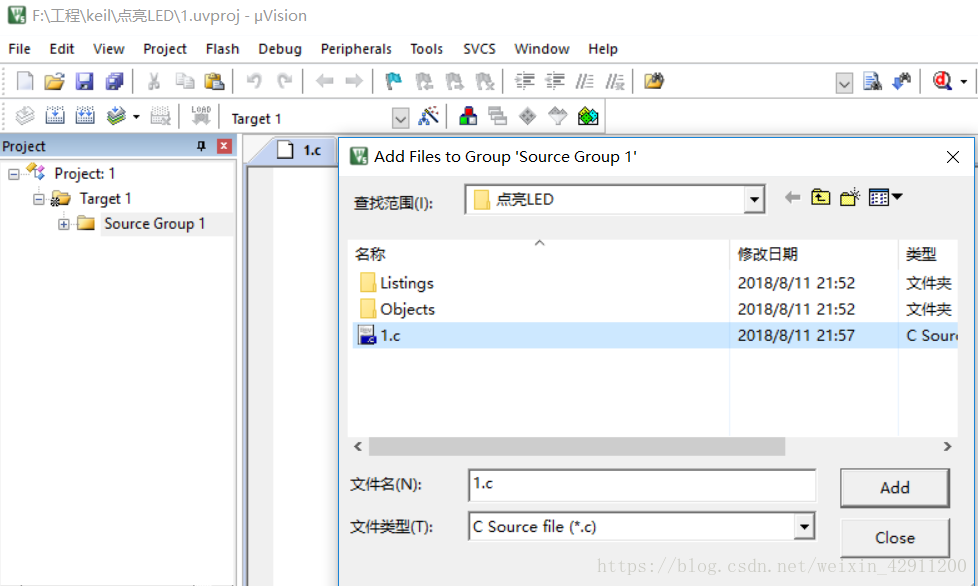Start debug session magnifier icon
The image size is (978, 586).
pos(942,81)
